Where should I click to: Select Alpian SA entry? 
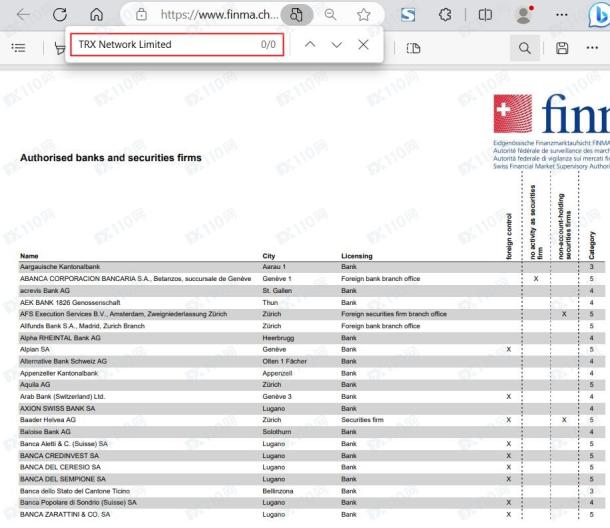(x=35, y=349)
